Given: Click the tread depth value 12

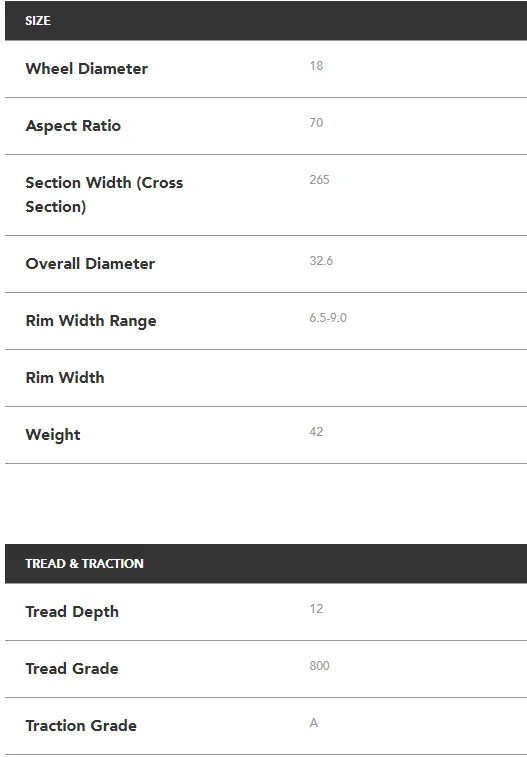Looking at the screenshot, I should [316, 609].
